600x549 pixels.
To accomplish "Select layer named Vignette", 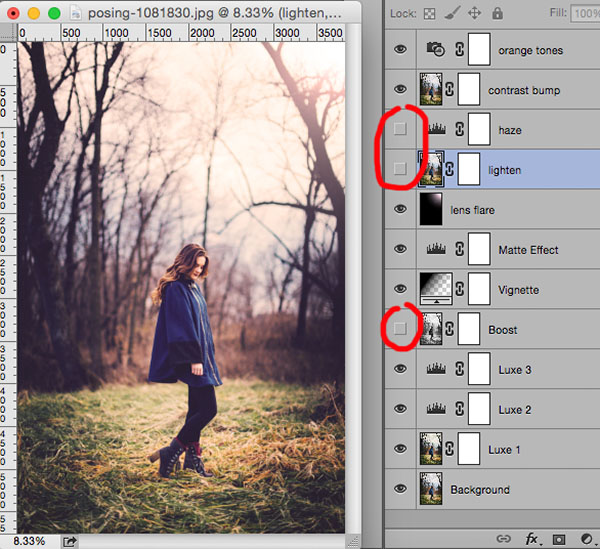I will point(518,290).
